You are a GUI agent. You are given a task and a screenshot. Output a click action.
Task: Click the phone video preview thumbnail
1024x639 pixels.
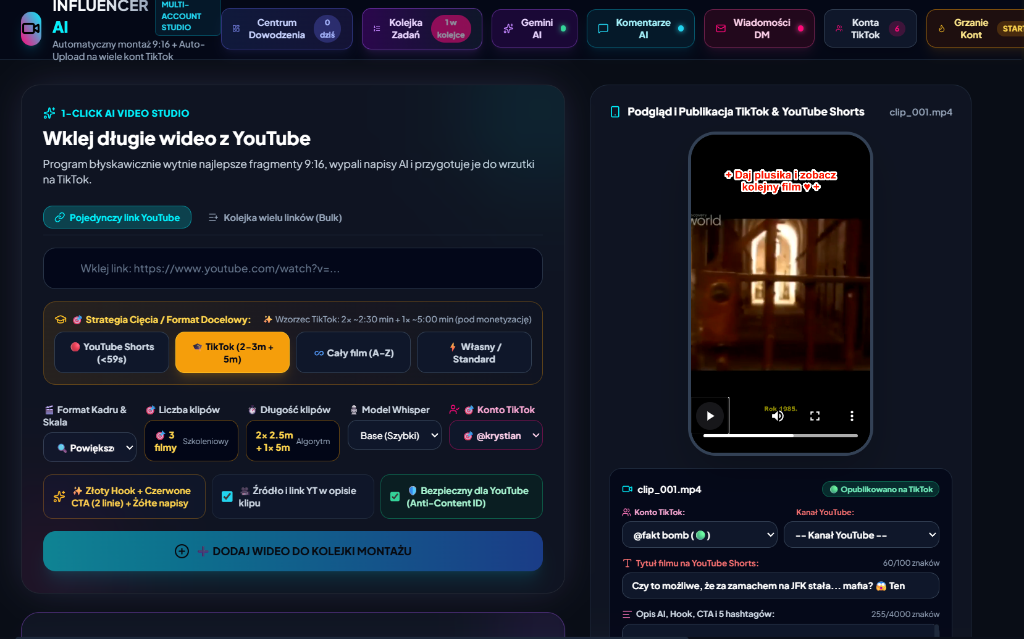tap(780, 295)
